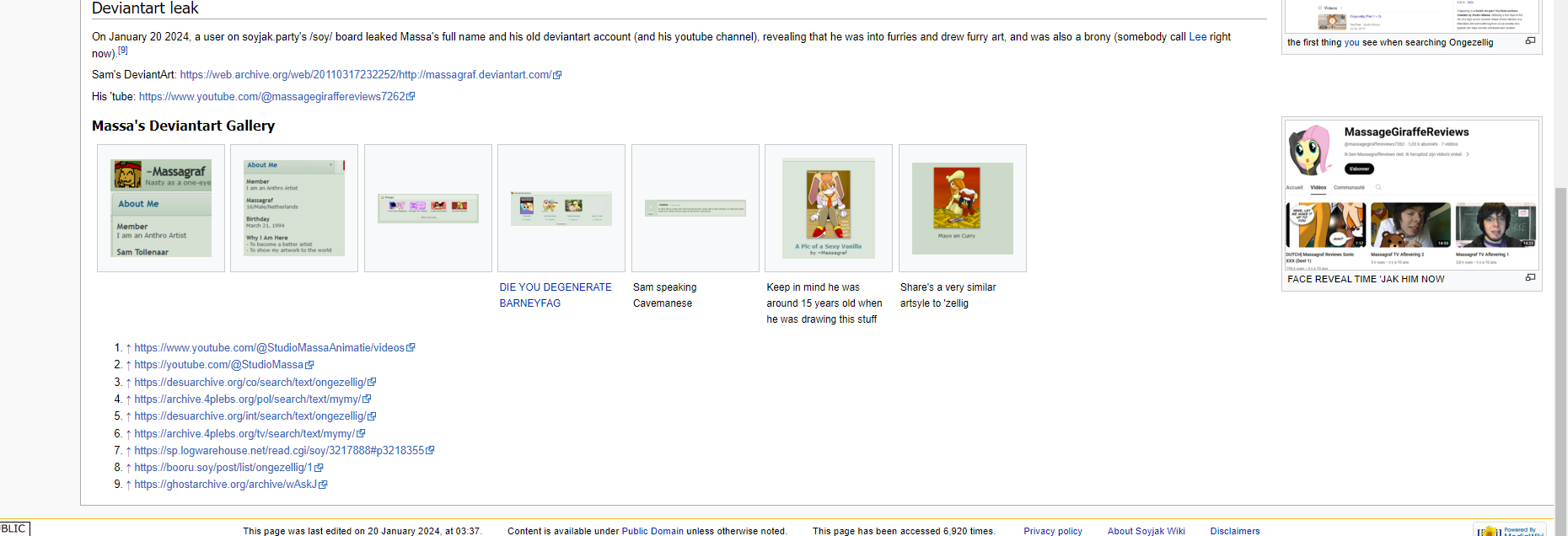
Task: Open the 'Mayo en Curry' gallery thumbnail
Action: pos(962,208)
